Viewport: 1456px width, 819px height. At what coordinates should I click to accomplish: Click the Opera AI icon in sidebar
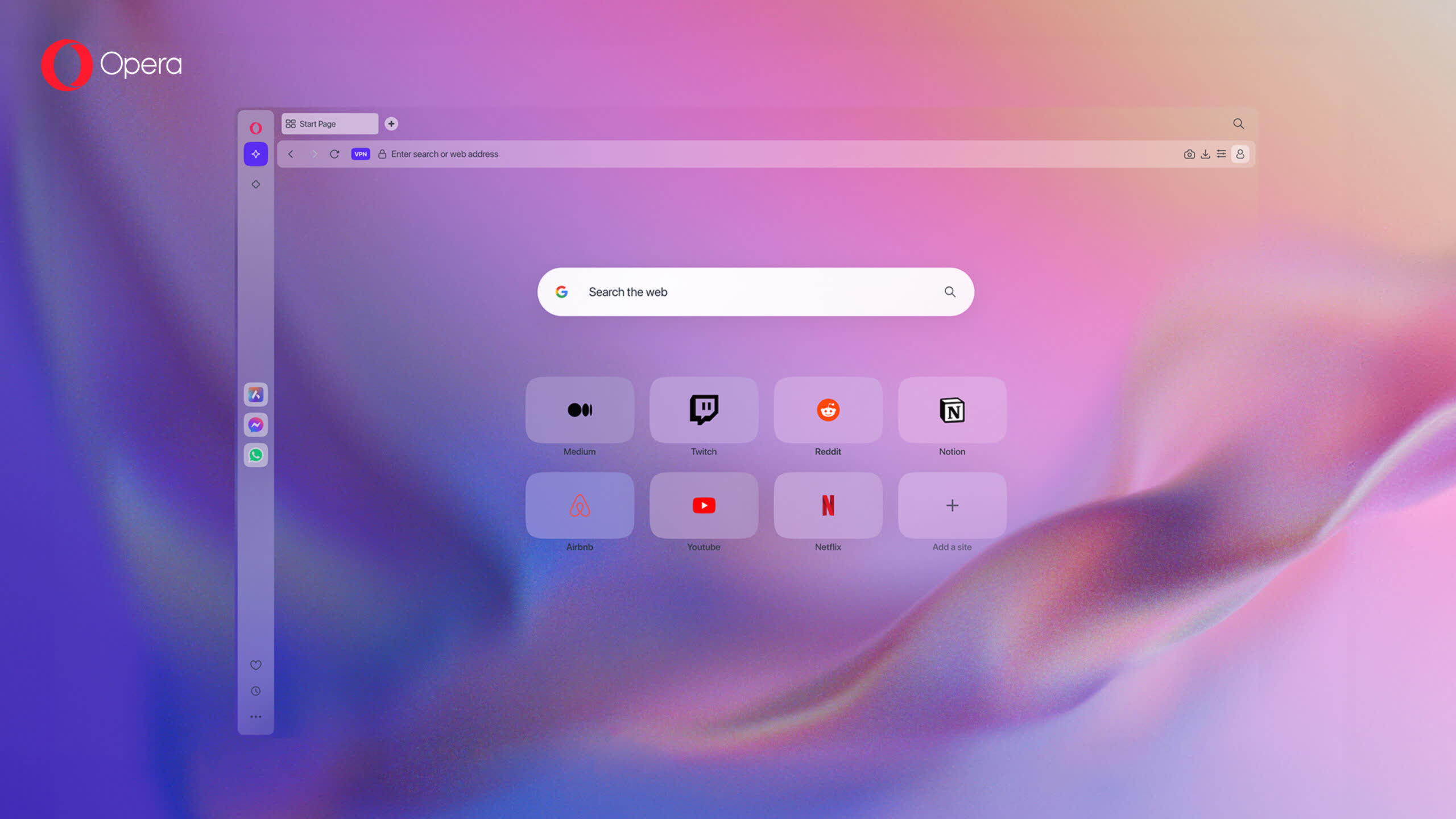click(256, 154)
